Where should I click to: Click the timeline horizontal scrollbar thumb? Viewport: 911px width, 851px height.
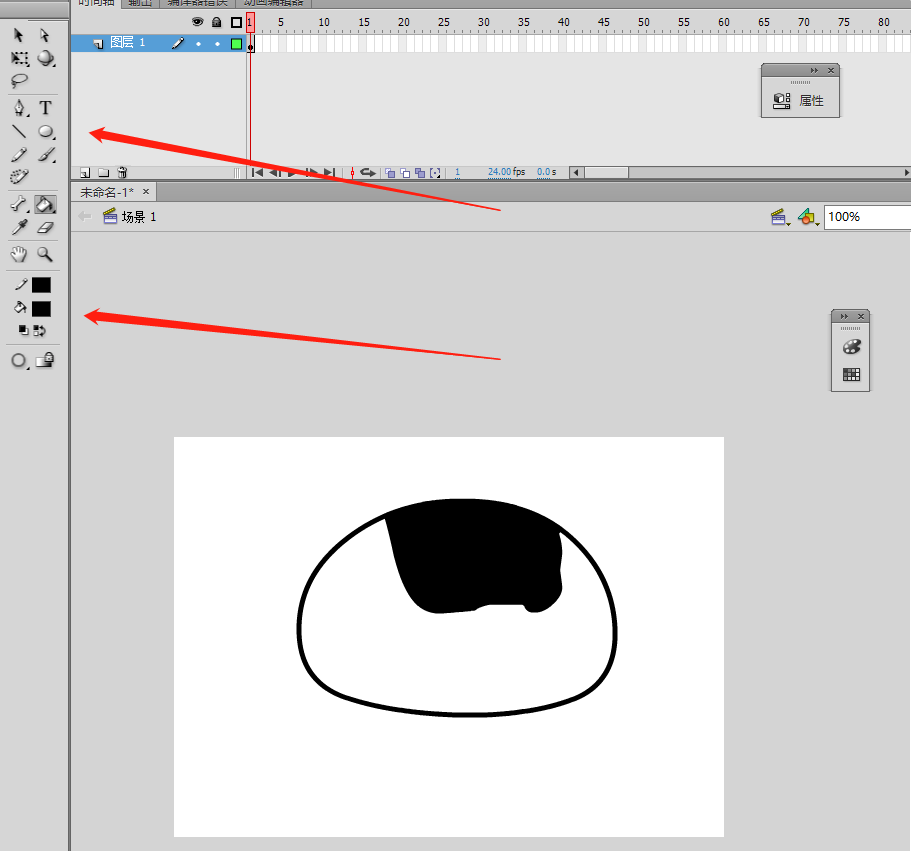pyautogui.click(x=607, y=173)
